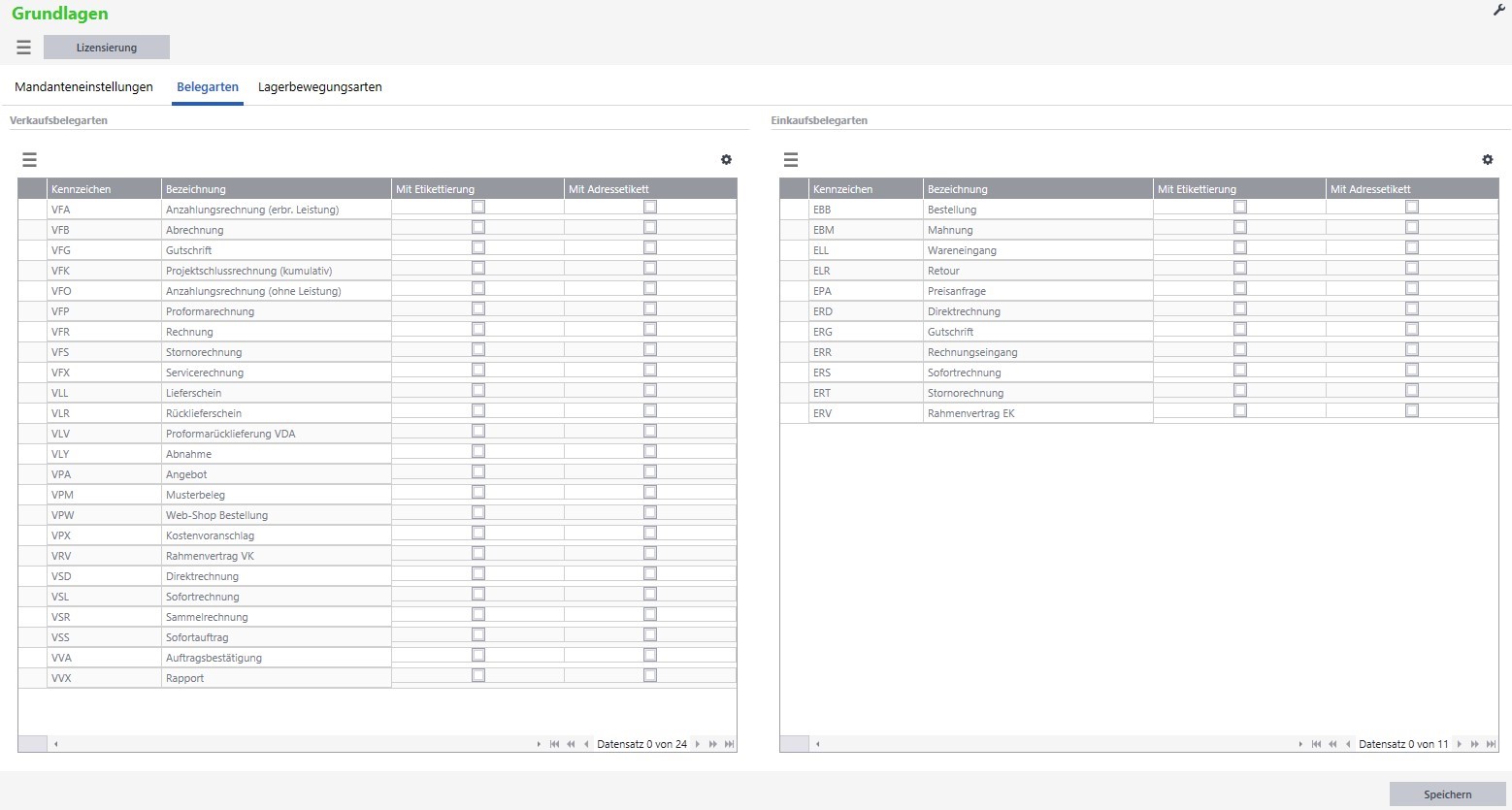The height and width of the screenshot is (810, 1512).
Task: Select the Angebot row in sales grid
Action: [x=186, y=474]
